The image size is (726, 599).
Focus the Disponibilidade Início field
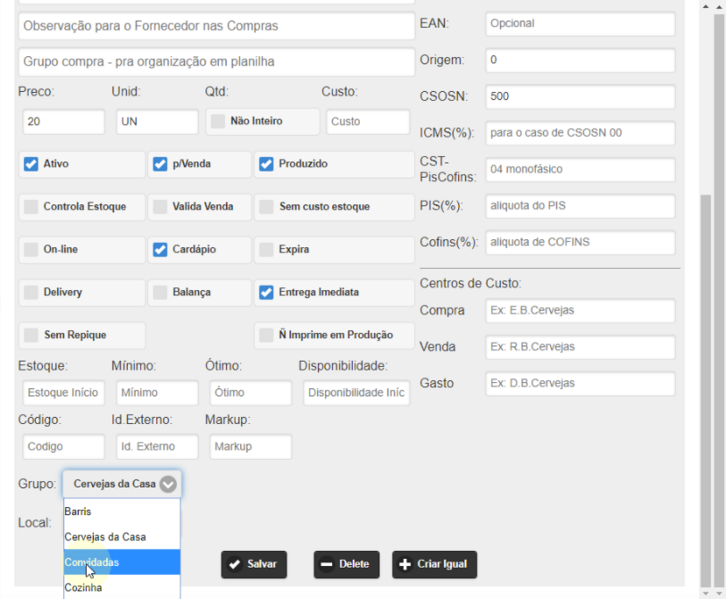[357, 393]
